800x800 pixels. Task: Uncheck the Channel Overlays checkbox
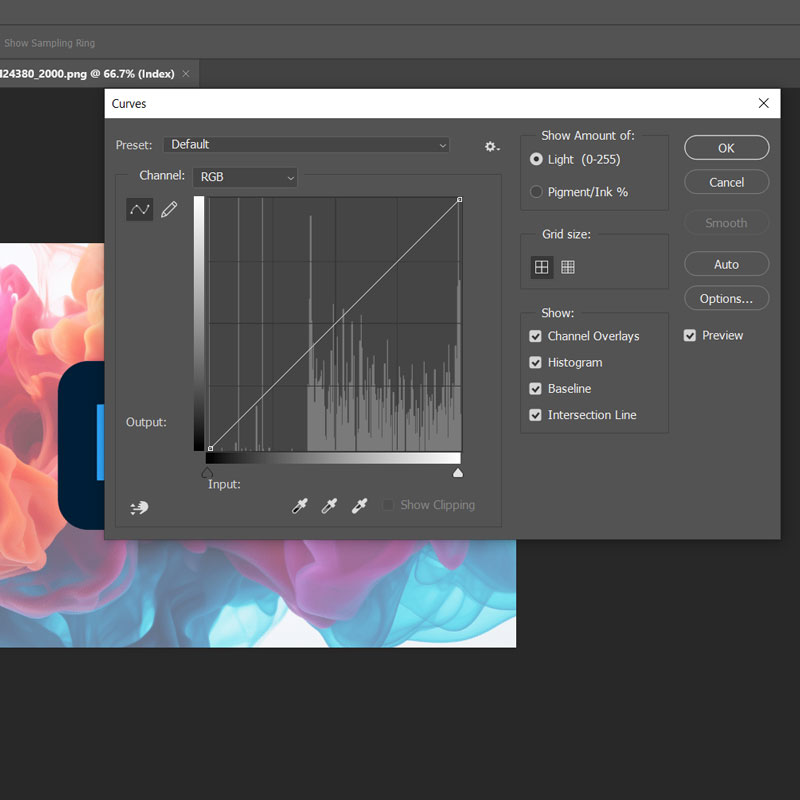point(535,336)
